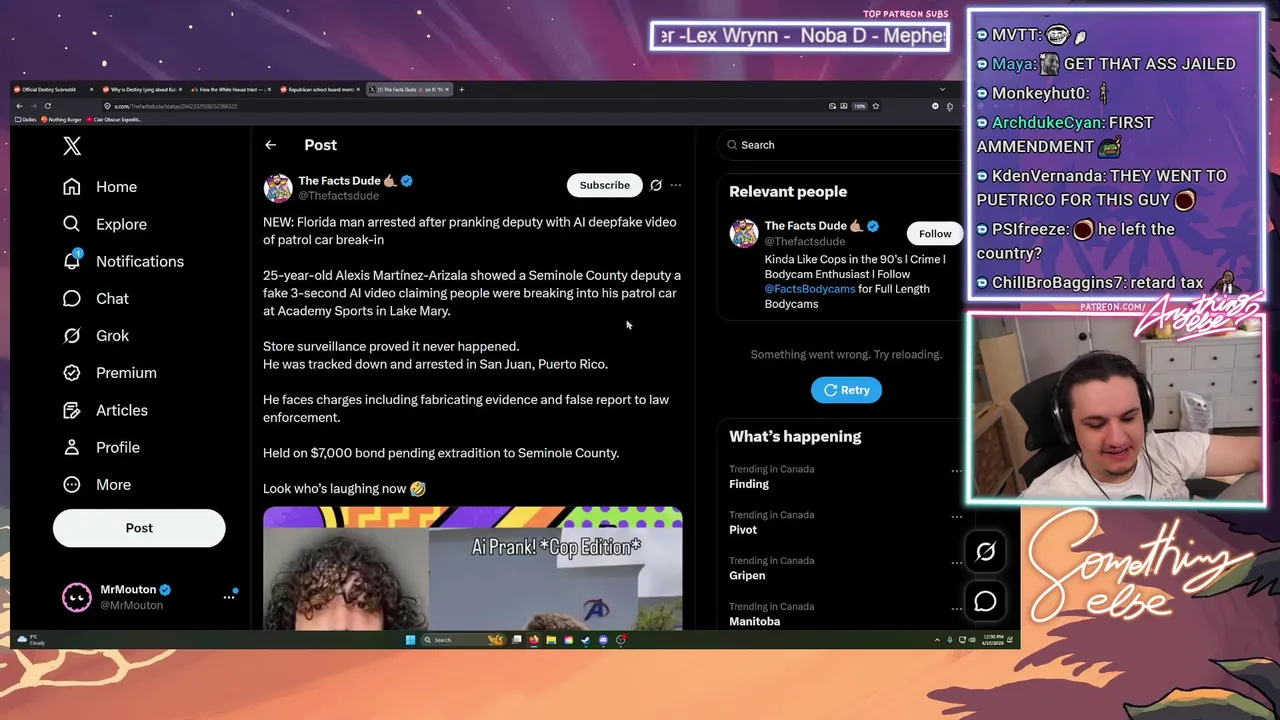Close The Facts Dude browser tab
The image size is (1280, 720).
(447, 89)
